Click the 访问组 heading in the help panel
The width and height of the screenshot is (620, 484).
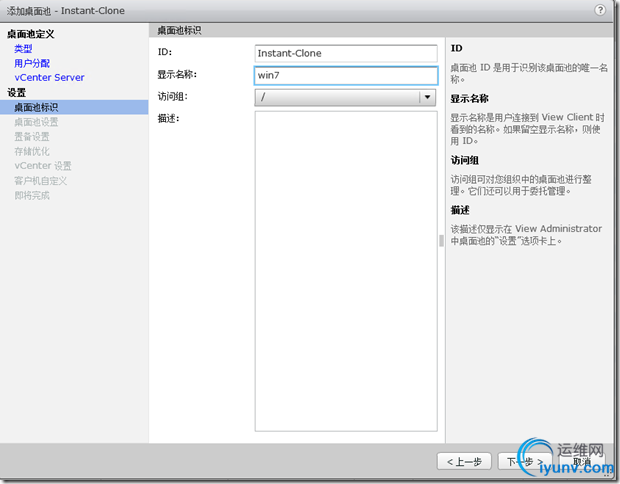(465, 160)
